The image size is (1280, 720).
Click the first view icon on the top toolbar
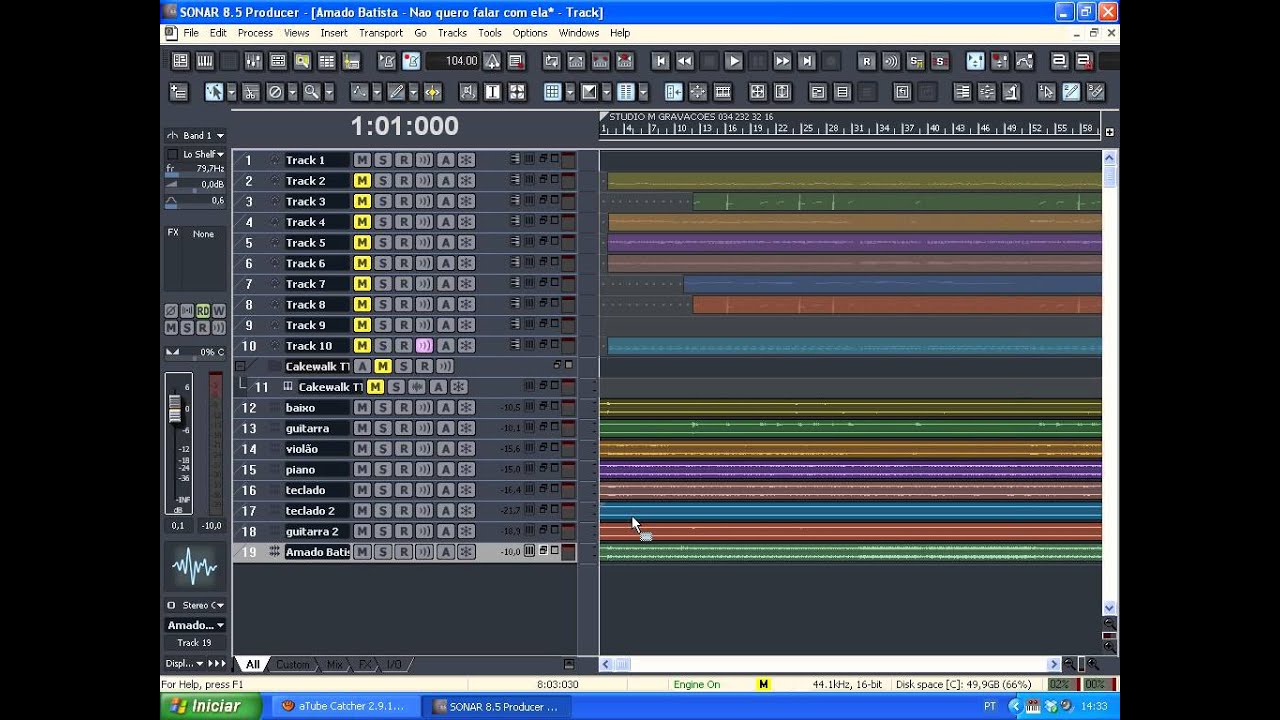(180, 61)
